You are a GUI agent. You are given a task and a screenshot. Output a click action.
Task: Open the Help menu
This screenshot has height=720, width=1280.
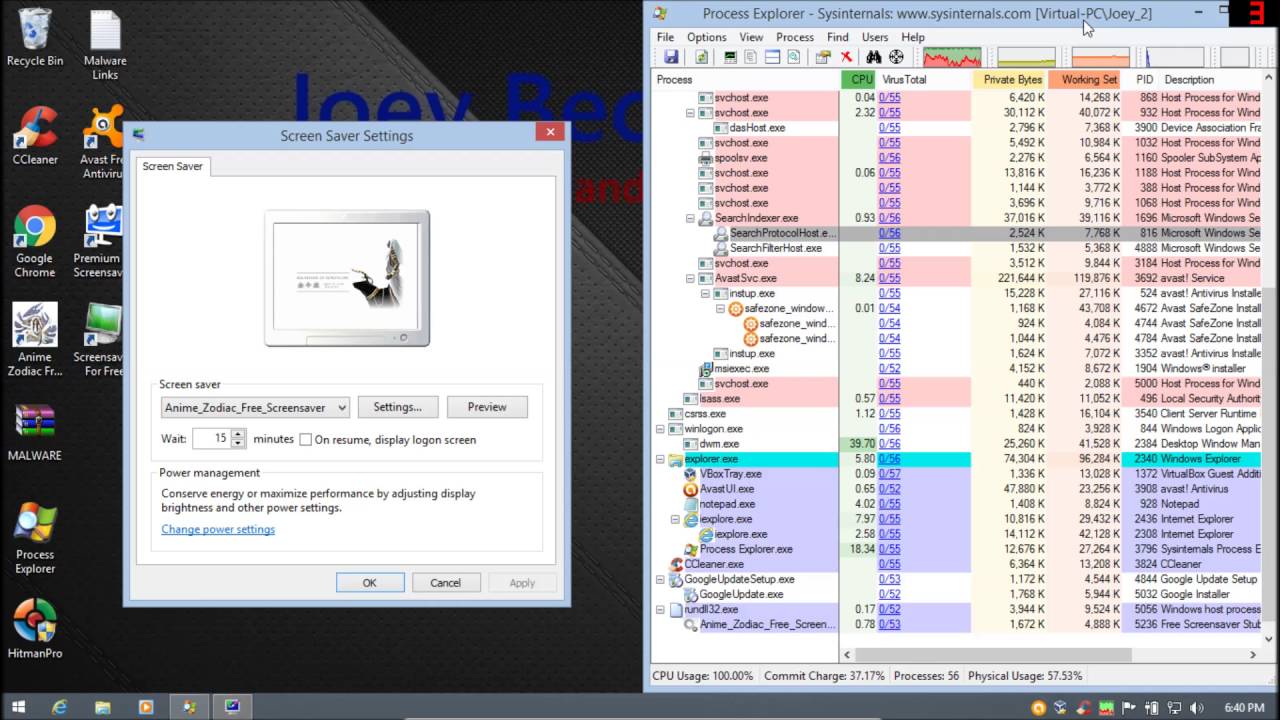click(913, 37)
